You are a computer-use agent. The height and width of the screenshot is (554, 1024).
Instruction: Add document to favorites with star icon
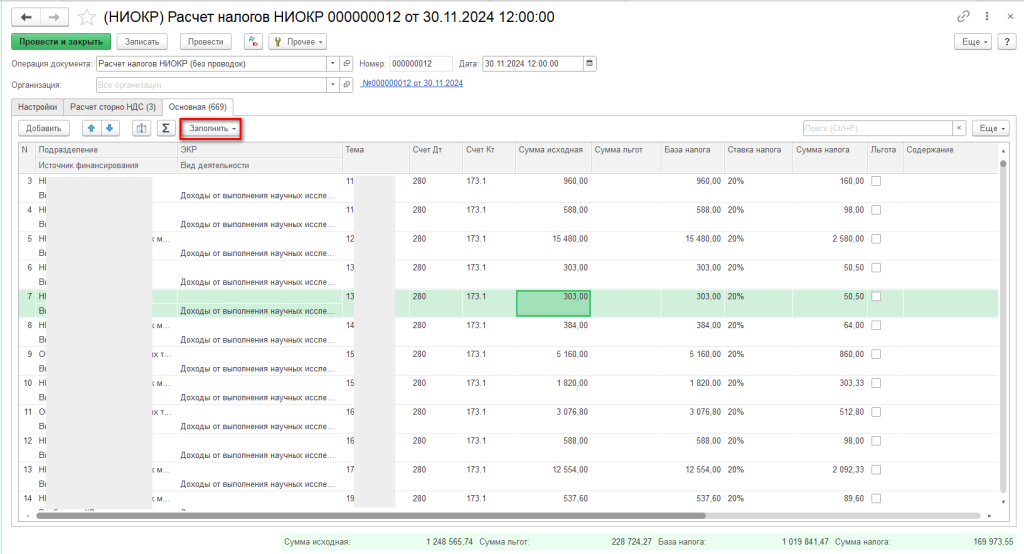click(x=87, y=17)
